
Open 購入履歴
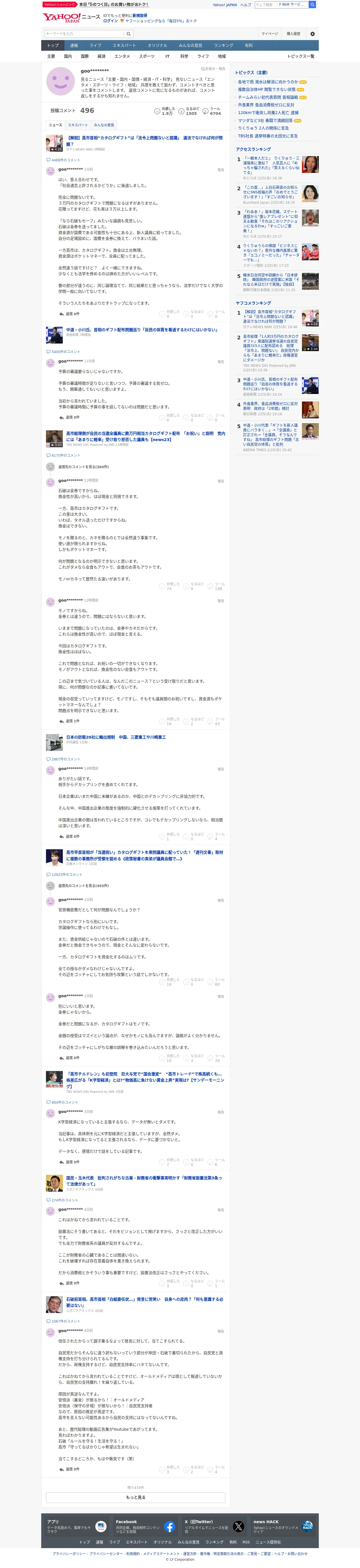pos(294,34)
